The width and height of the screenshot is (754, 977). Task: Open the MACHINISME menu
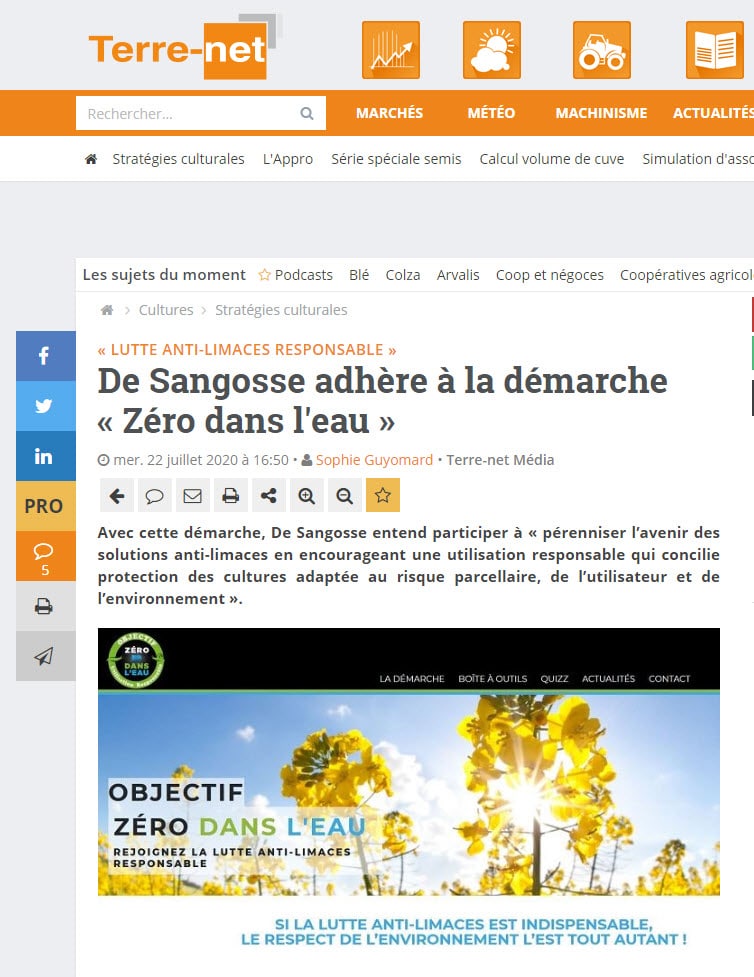(601, 113)
